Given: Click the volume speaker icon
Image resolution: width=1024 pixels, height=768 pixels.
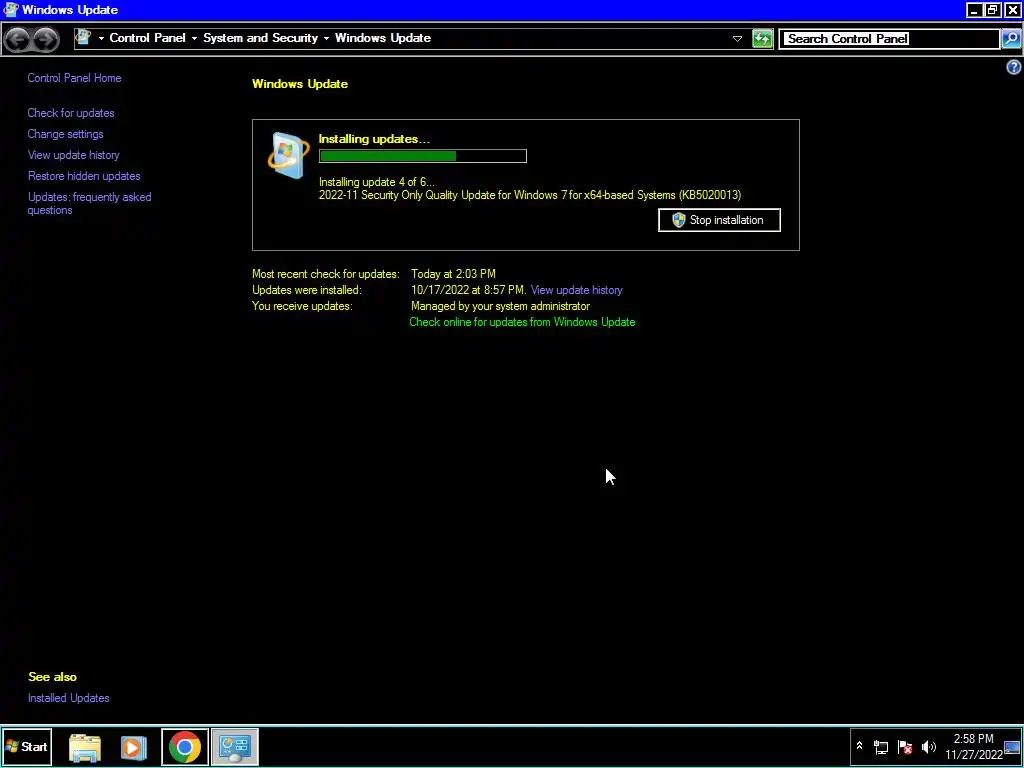Looking at the screenshot, I should [x=929, y=747].
